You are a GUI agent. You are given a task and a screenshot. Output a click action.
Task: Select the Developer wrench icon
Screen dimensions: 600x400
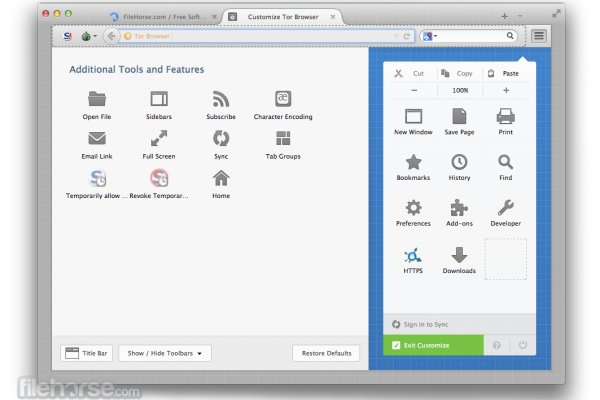click(505, 207)
